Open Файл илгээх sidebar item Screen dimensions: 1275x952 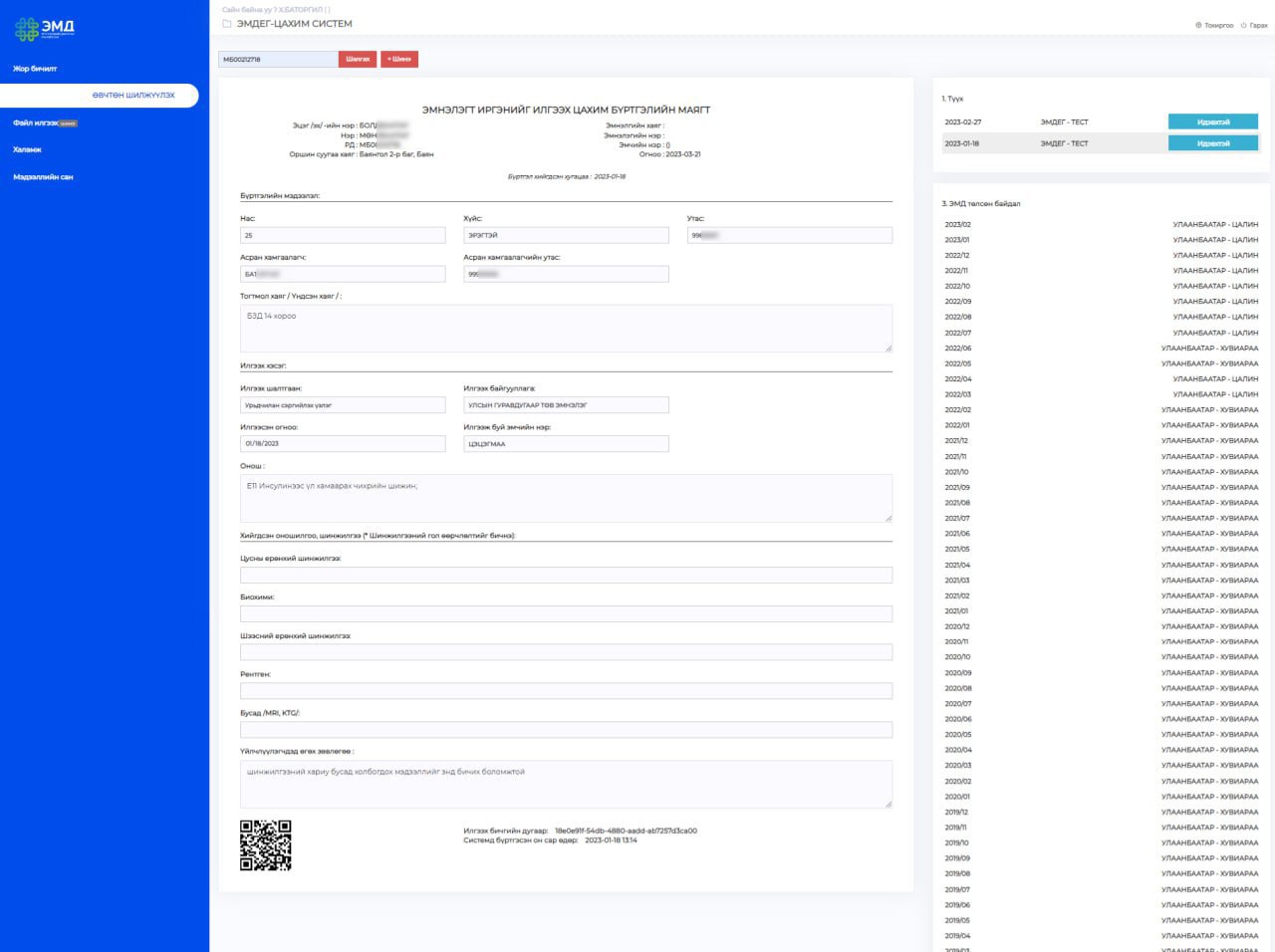[36, 123]
